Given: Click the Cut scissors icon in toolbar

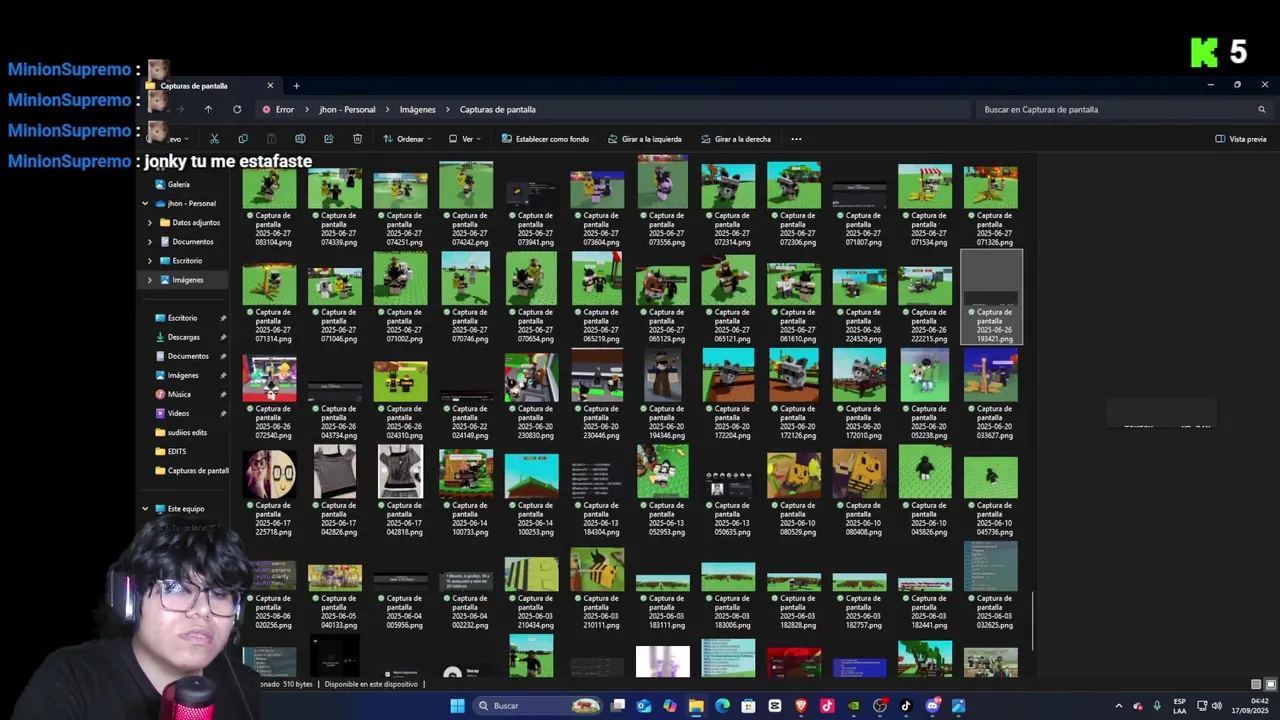Looking at the screenshot, I should (x=214, y=139).
